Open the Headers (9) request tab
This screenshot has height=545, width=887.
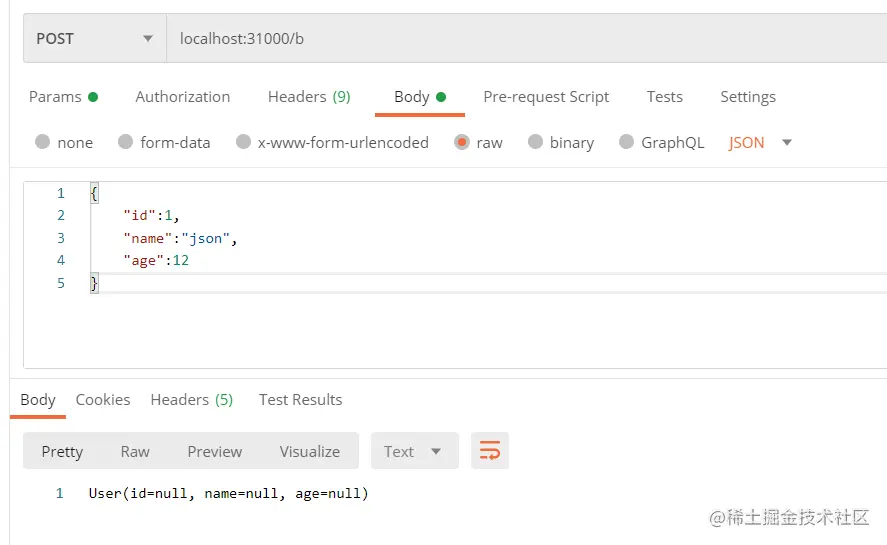pyautogui.click(x=309, y=97)
